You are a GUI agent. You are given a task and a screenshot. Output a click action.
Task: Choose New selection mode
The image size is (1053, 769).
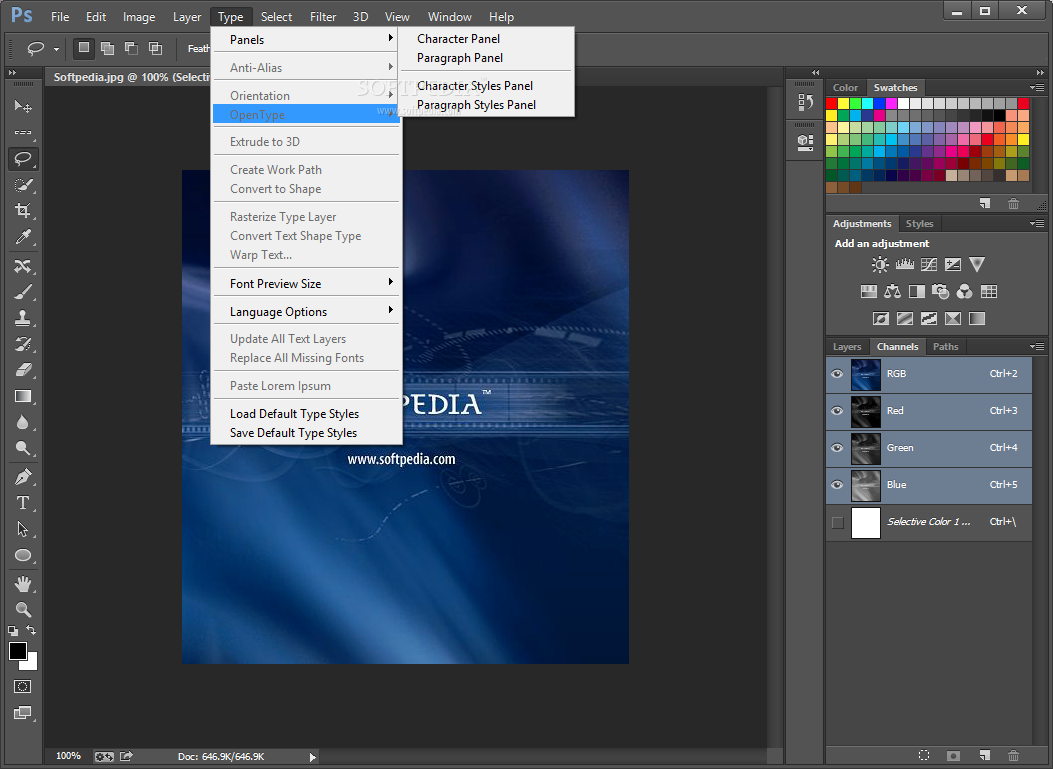[83, 48]
